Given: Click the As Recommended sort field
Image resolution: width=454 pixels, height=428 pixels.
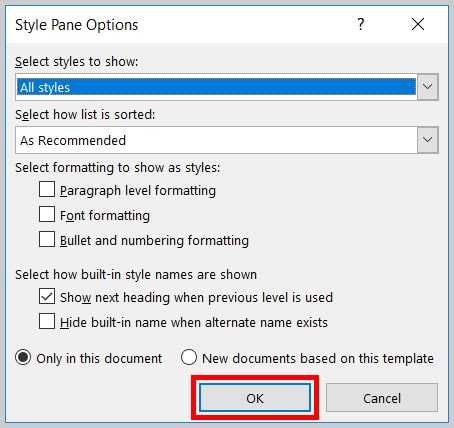Looking at the screenshot, I should [x=216, y=140].
